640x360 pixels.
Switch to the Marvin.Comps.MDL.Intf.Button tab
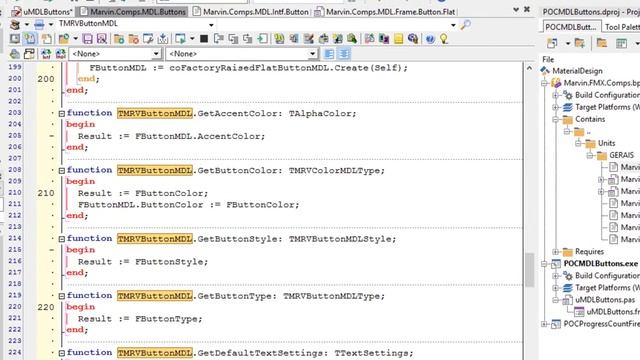251,12
